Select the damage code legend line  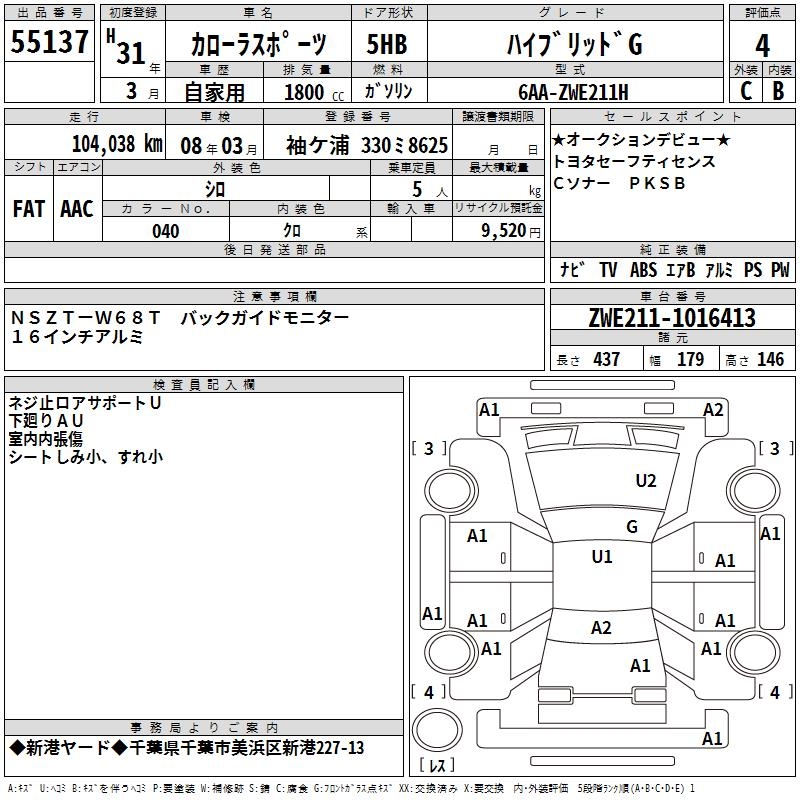click(x=352, y=789)
